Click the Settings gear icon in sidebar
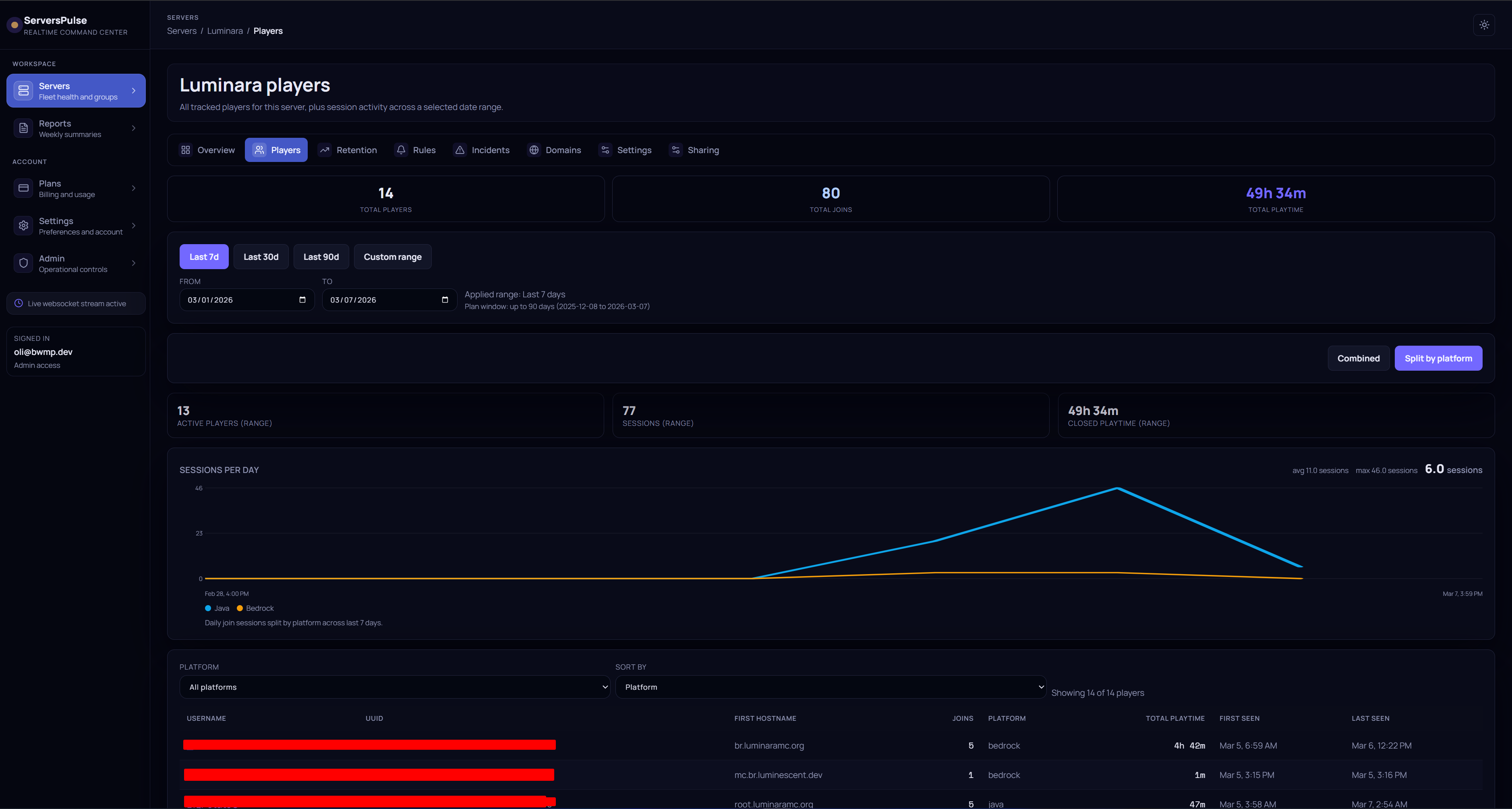The height and width of the screenshot is (809, 1512). (x=23, y=226)
